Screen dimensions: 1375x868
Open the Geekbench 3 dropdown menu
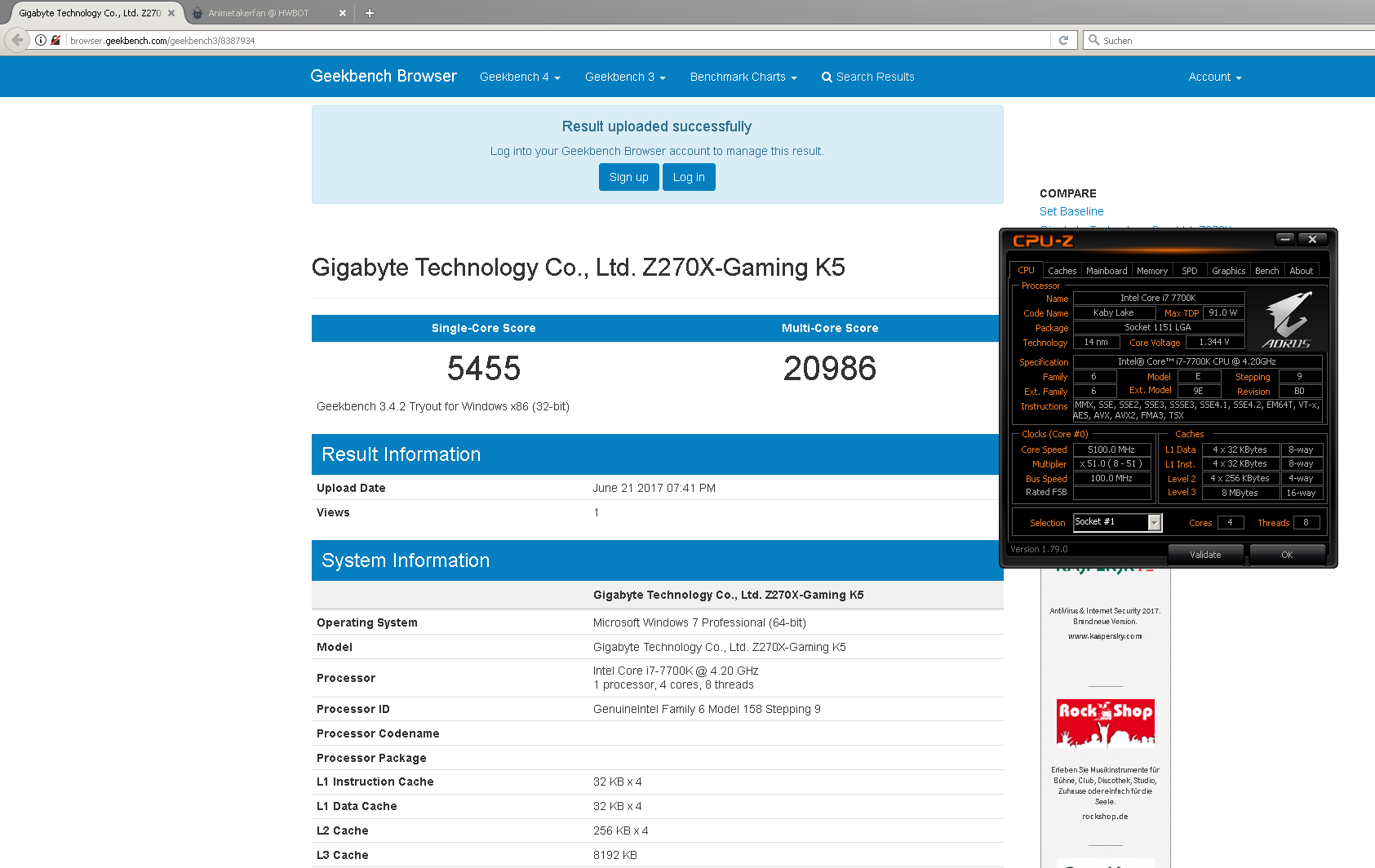point(625,77)
